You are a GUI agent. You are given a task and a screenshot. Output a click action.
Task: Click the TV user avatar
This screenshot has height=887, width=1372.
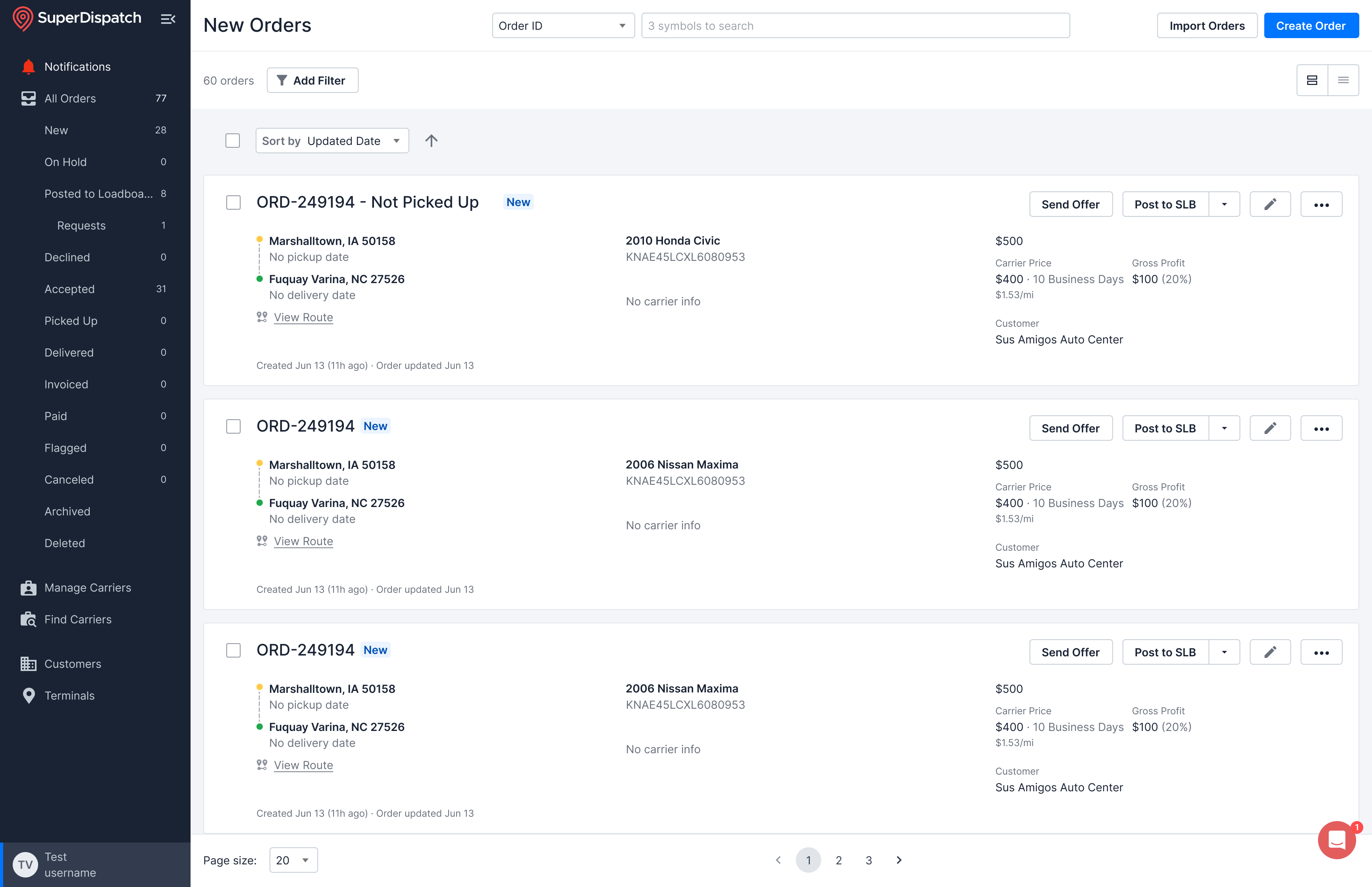tap(25, 864)
